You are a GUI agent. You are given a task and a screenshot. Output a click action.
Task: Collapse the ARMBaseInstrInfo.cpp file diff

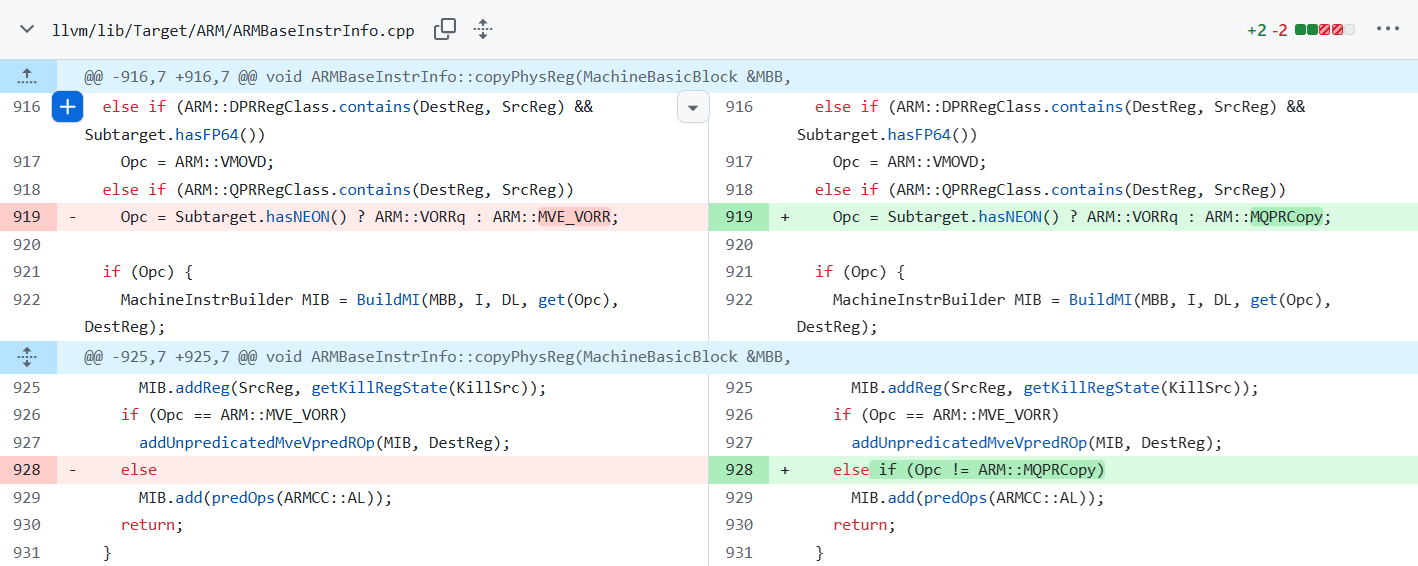point(26,30)
